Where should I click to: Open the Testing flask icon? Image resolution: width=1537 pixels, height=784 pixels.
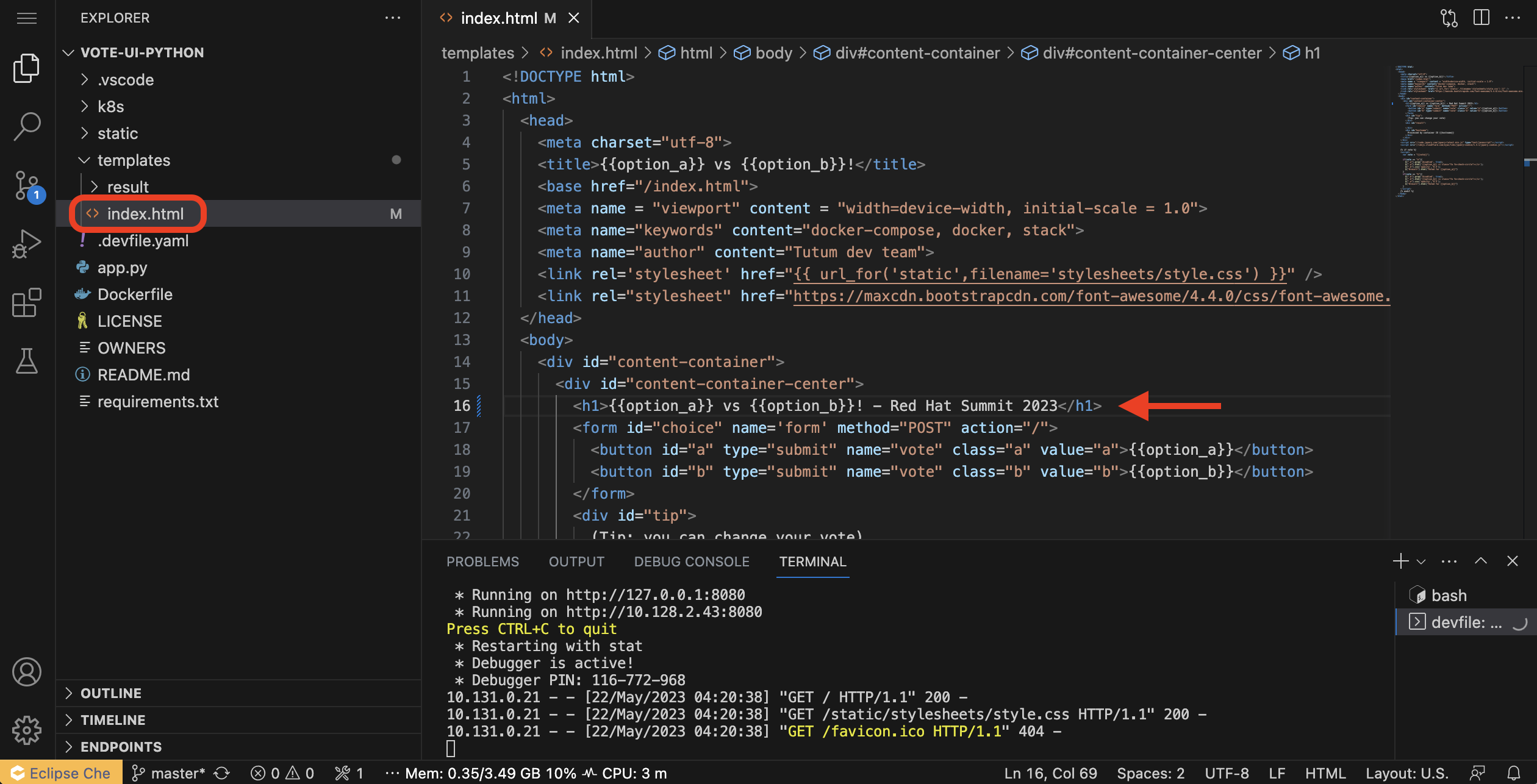tap(27, 360)
